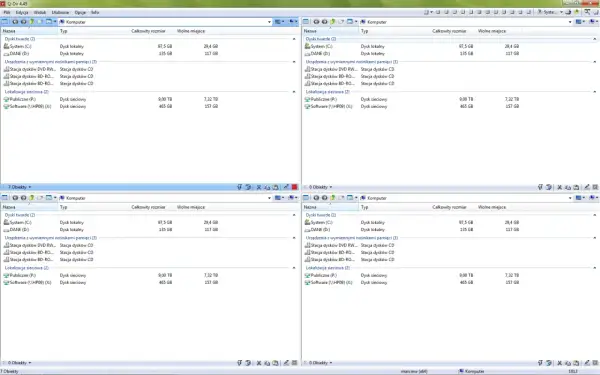Viewport: 600px width, 375px height.
Task: Click Back arrow in top-right pane toolbar
Action: (316, 22)
